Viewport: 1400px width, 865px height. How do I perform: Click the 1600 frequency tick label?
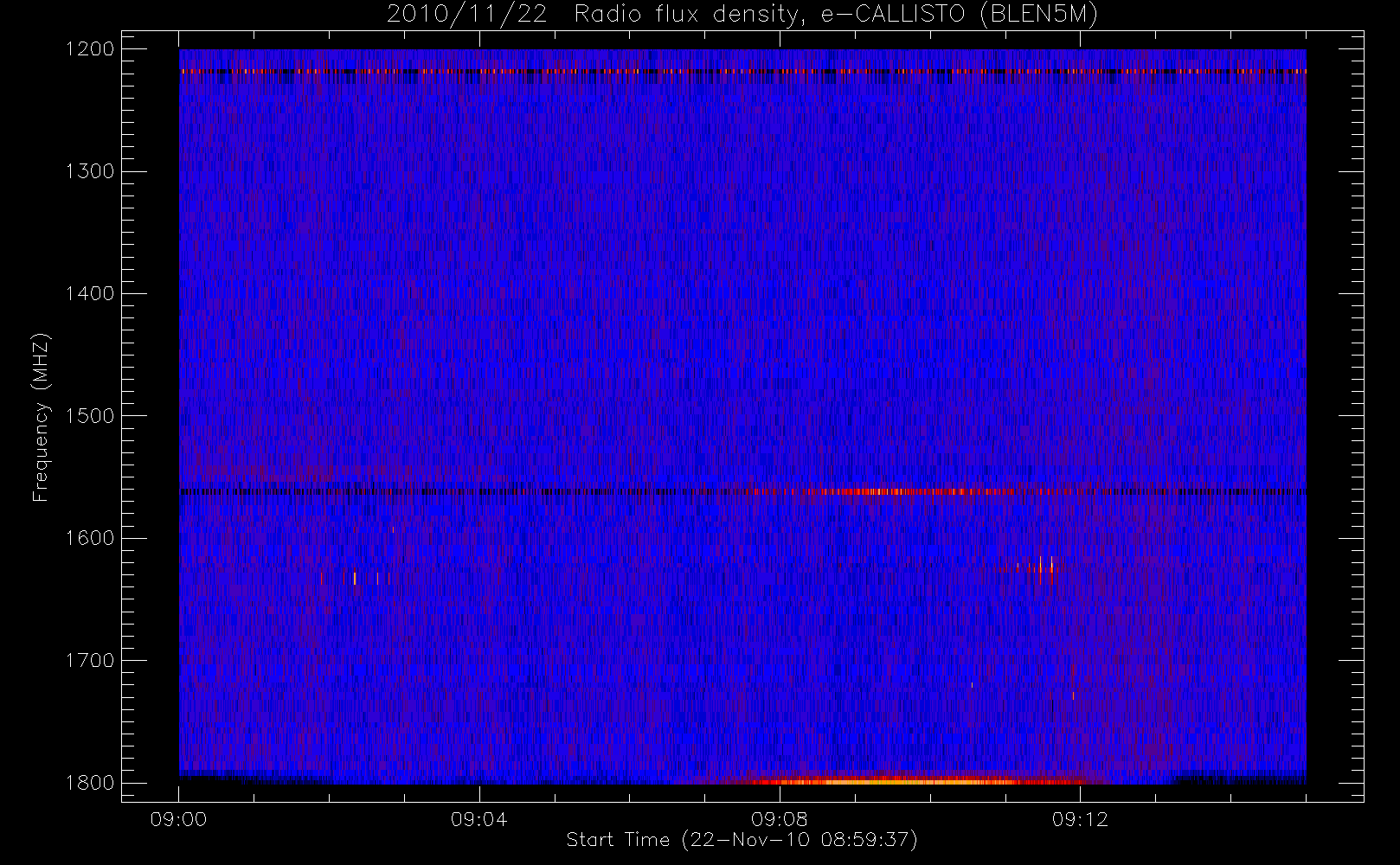click(90, 538)
